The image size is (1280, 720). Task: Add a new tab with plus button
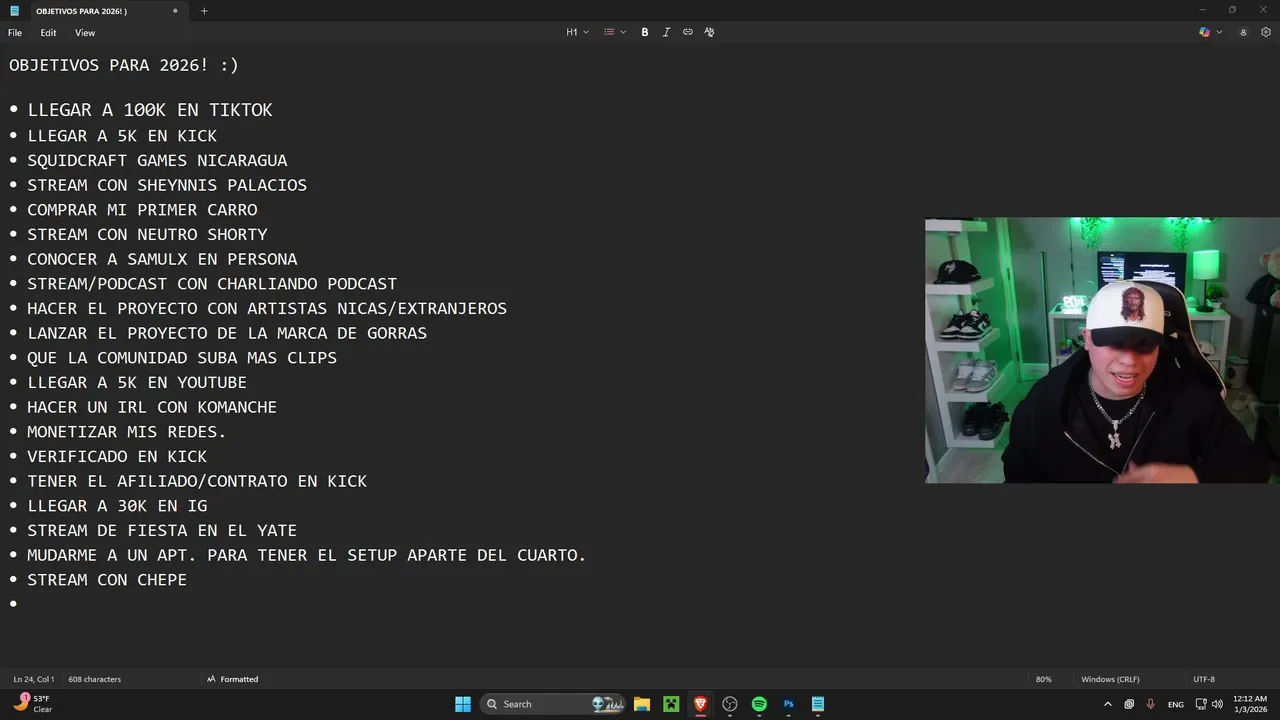pos(204,11)
